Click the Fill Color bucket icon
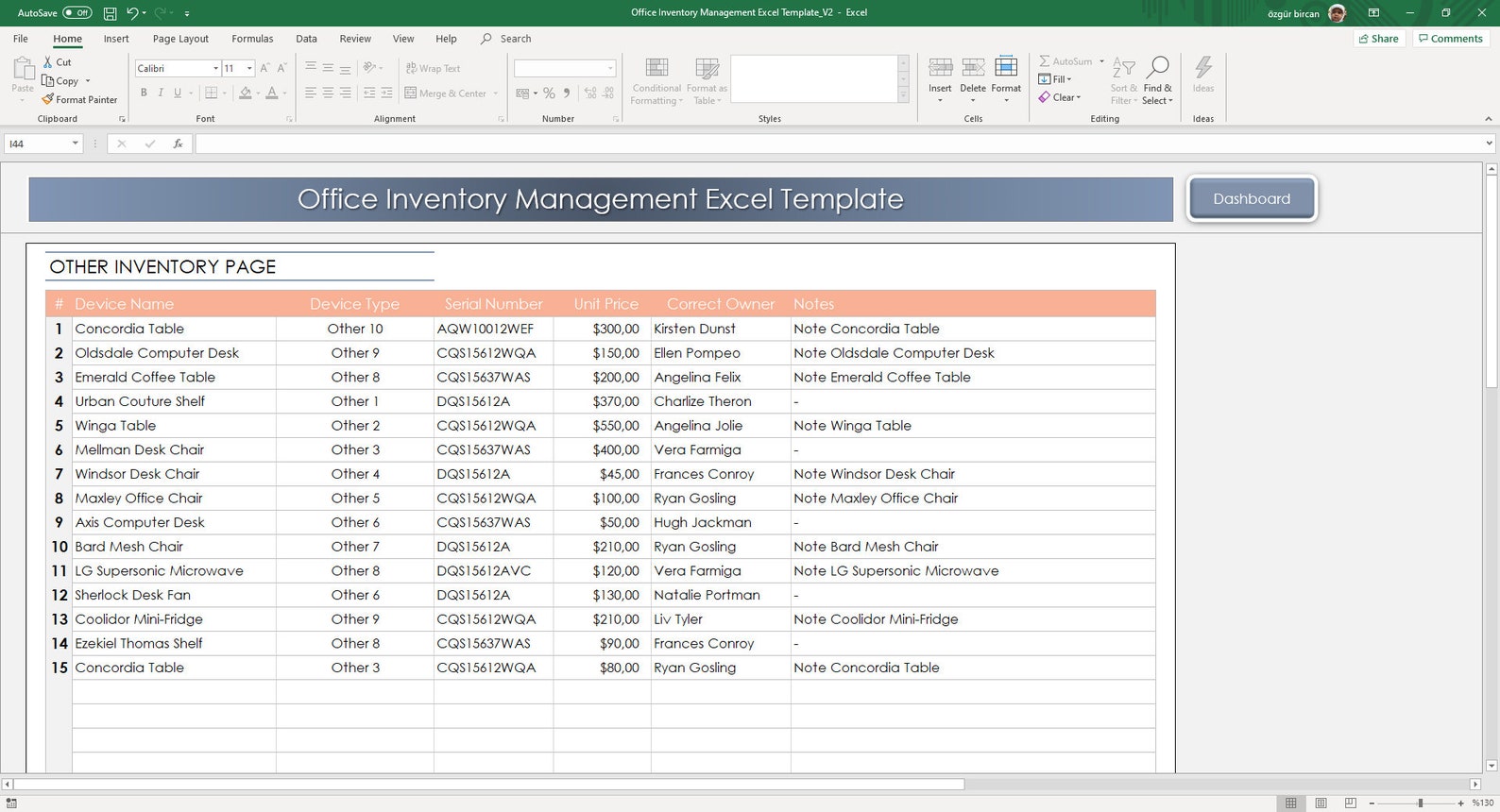 [x=245, y=93]
